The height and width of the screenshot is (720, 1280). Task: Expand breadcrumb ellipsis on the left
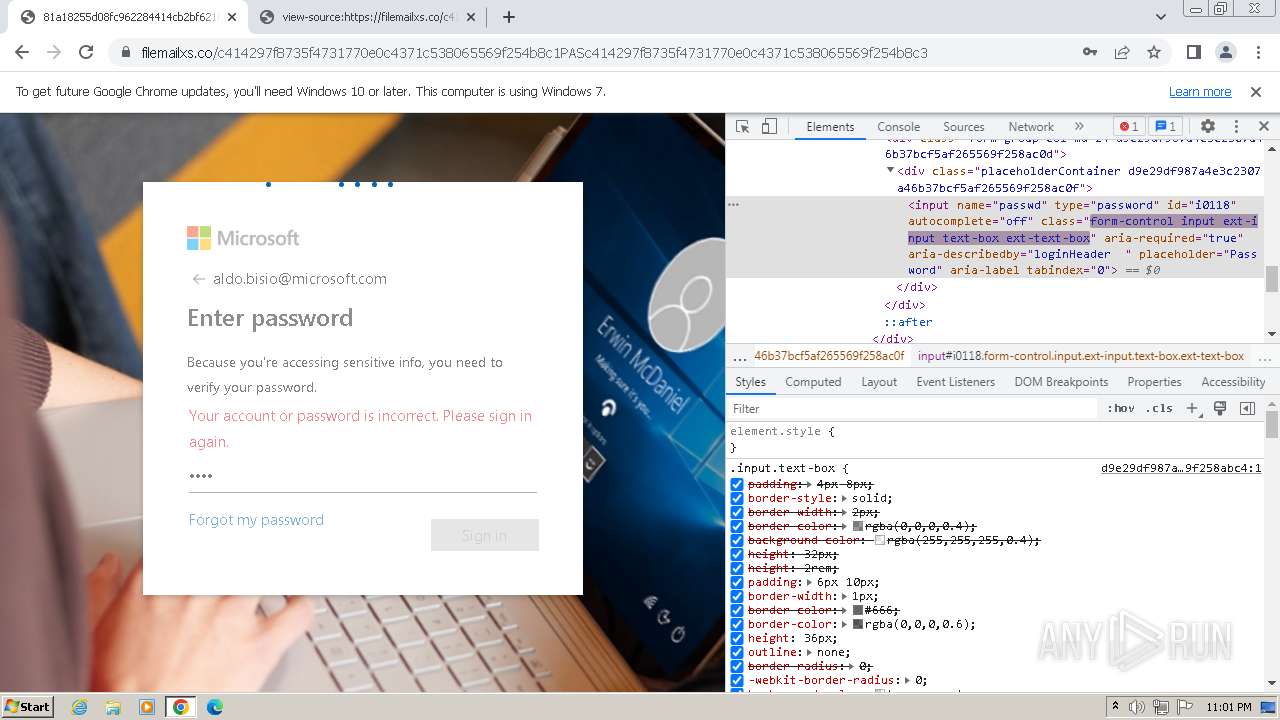point(740,356)
